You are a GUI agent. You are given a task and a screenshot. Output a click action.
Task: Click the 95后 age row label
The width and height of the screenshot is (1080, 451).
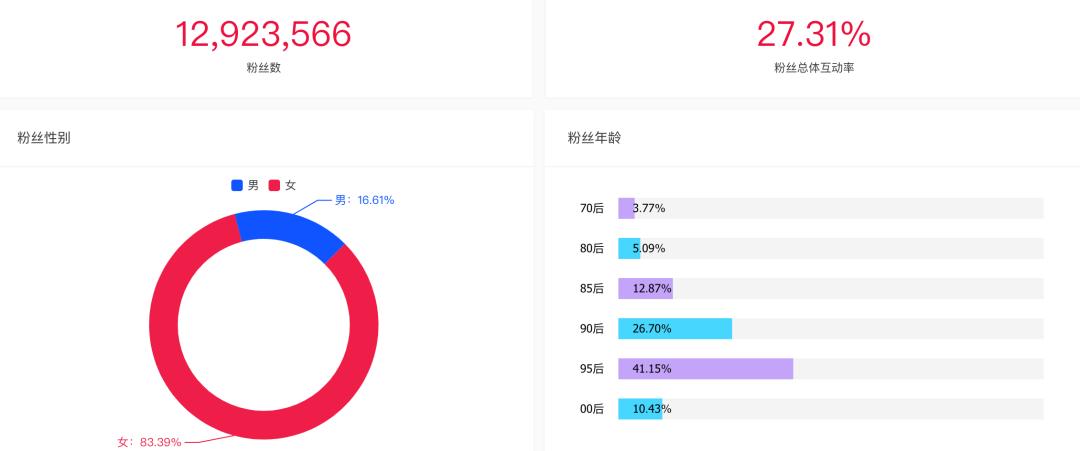coord(592,369)
